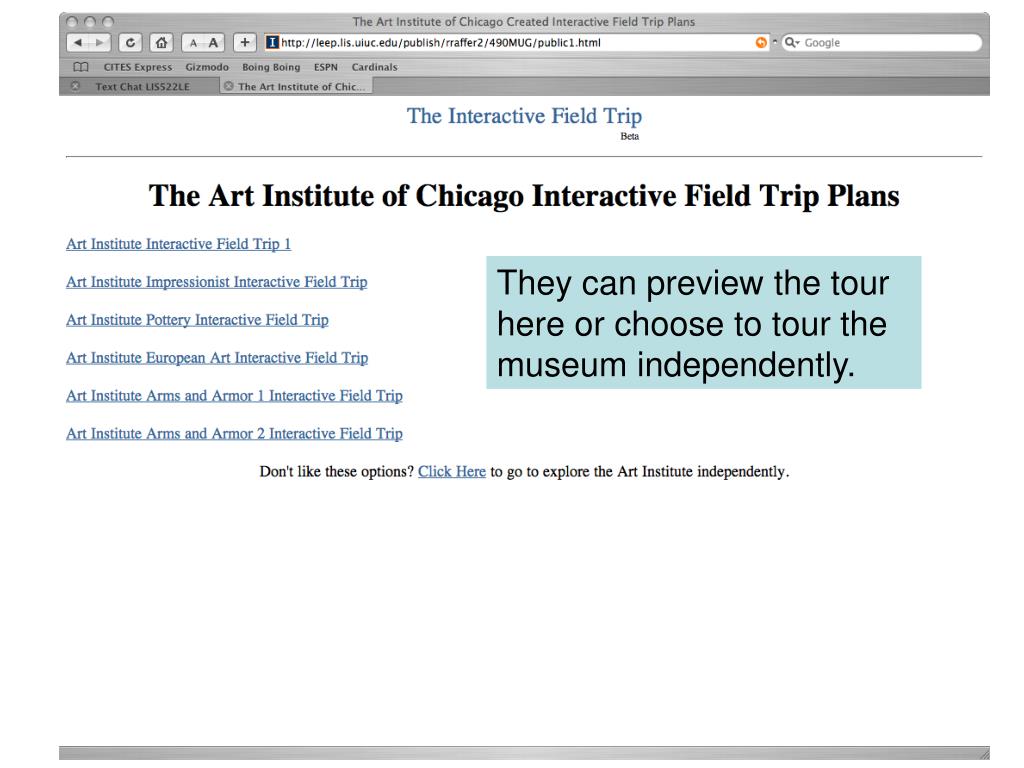Open the ESPN bookmark

(x=326, y=67)
